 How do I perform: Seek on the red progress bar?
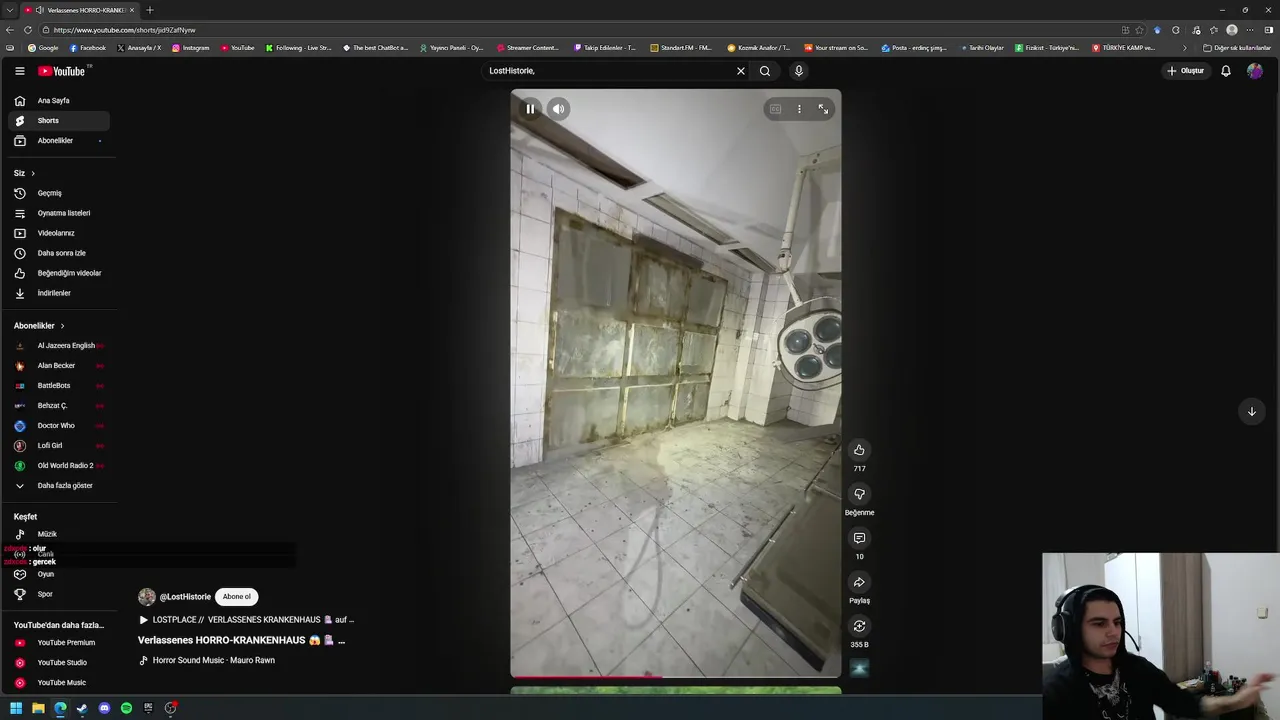[676, 676]
